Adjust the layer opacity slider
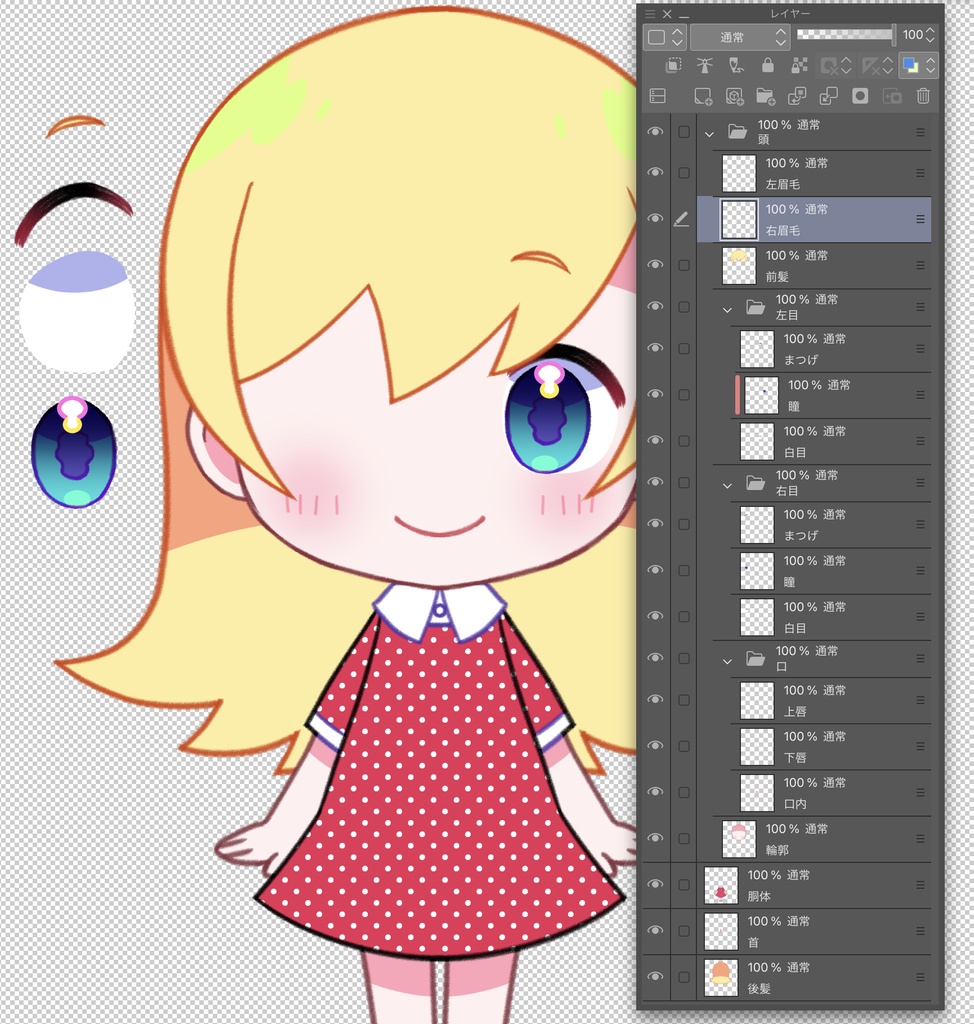The width and height of the screenshot is (974, 1024). coord(845,35)
